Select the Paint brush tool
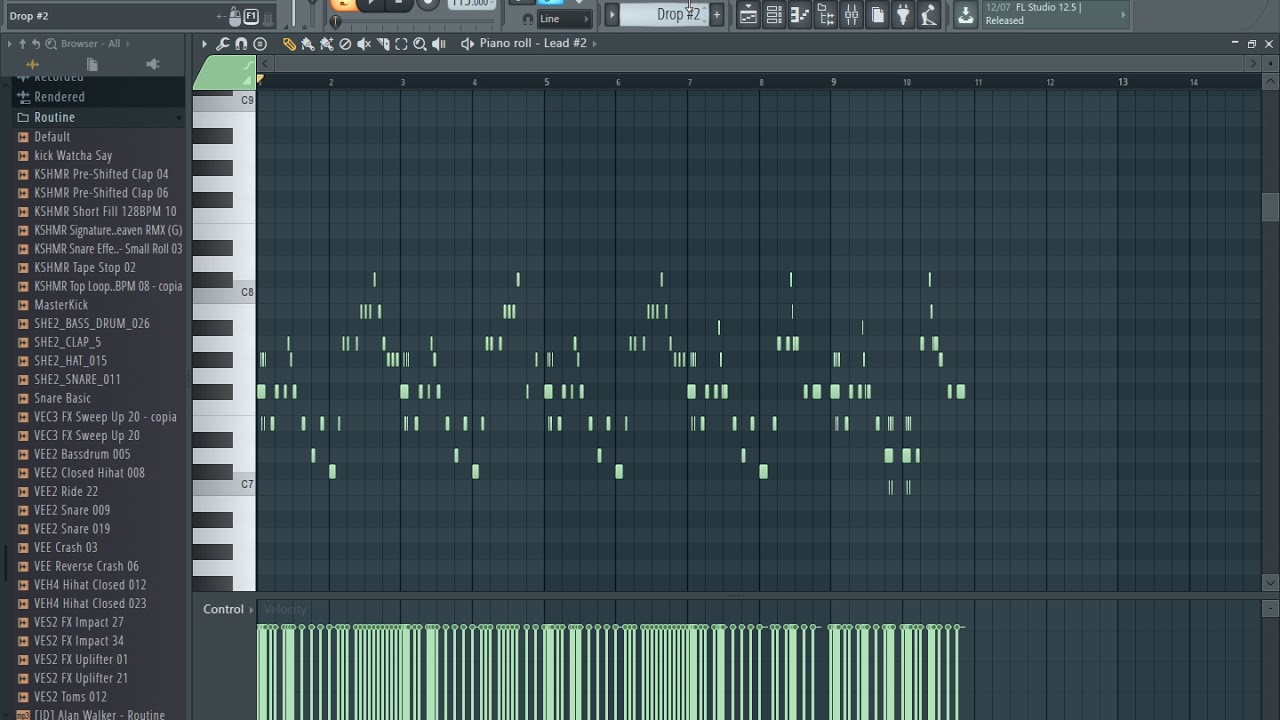The height and width of the screenshot is (720, 1280). (308, 44)
